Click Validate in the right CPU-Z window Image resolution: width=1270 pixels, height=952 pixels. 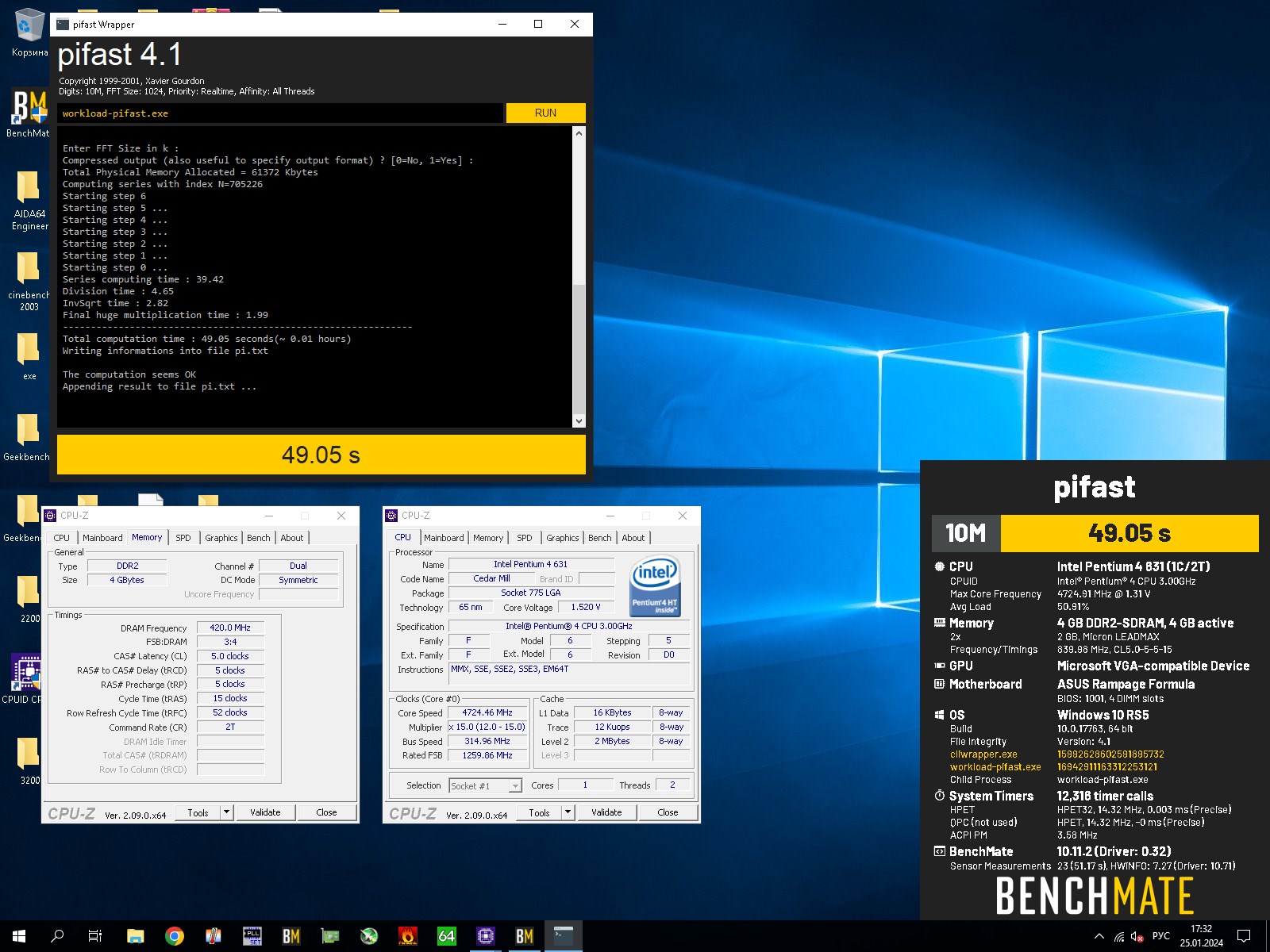point(606,812)
